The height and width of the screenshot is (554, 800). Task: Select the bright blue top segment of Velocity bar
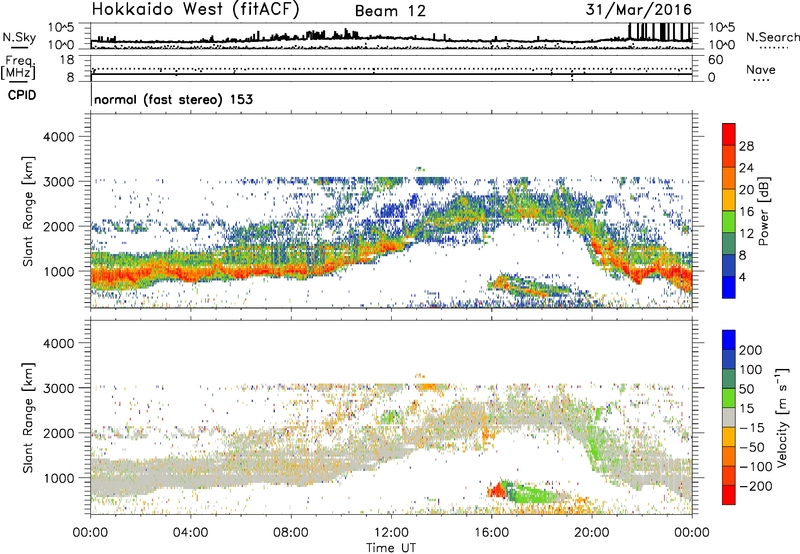coord(729,340)
